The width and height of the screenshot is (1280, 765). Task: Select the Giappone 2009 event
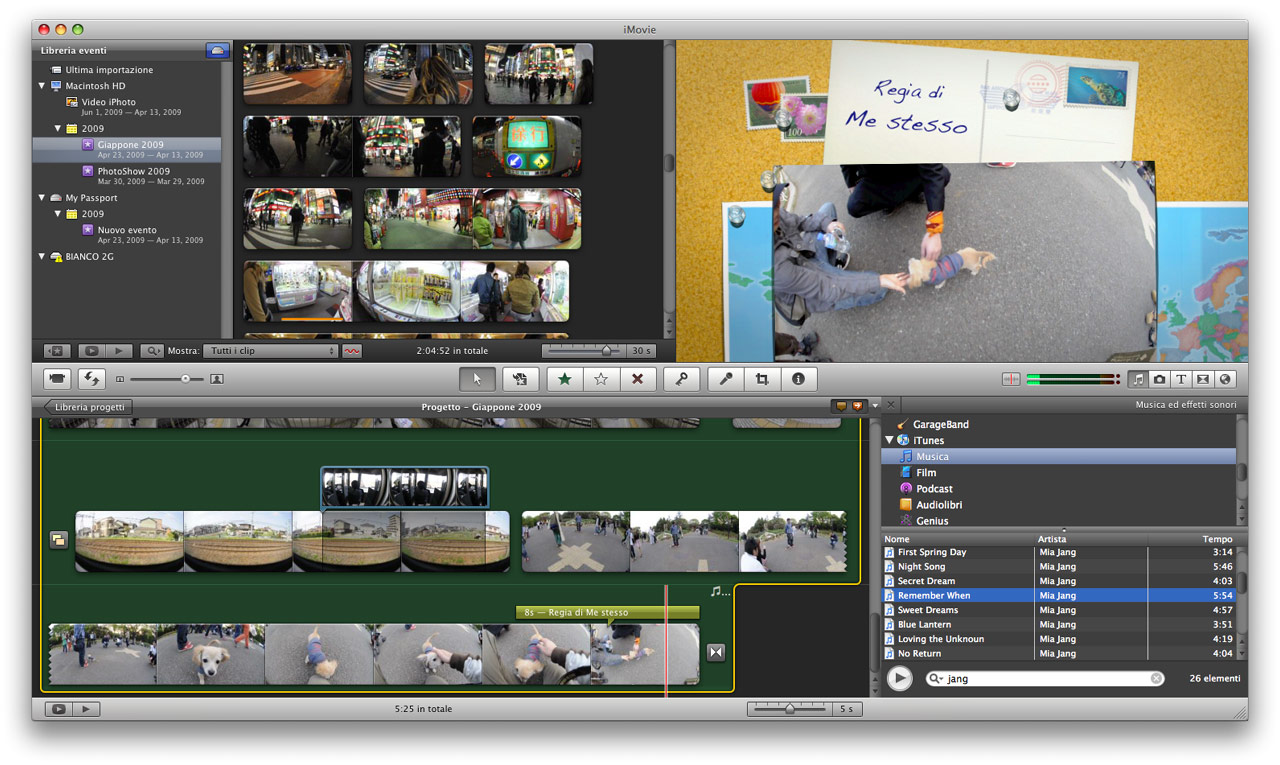[126, 149]
